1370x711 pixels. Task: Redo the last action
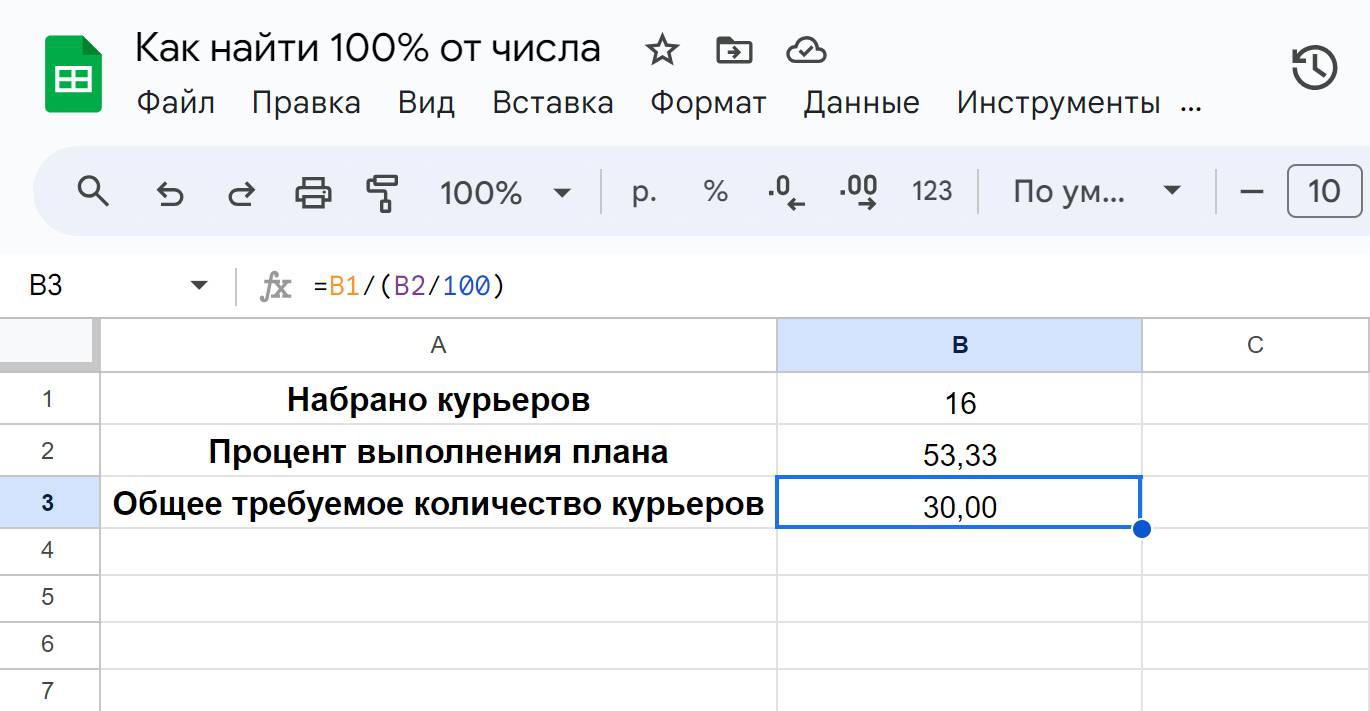(x=241, y=192)
